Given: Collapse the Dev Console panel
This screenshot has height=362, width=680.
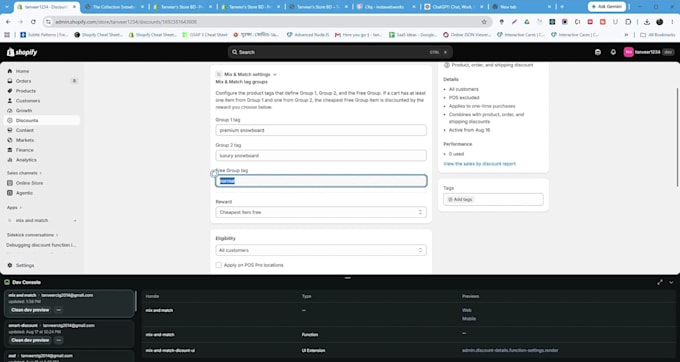Looking at the screenshot, I should tap(671, 282).
